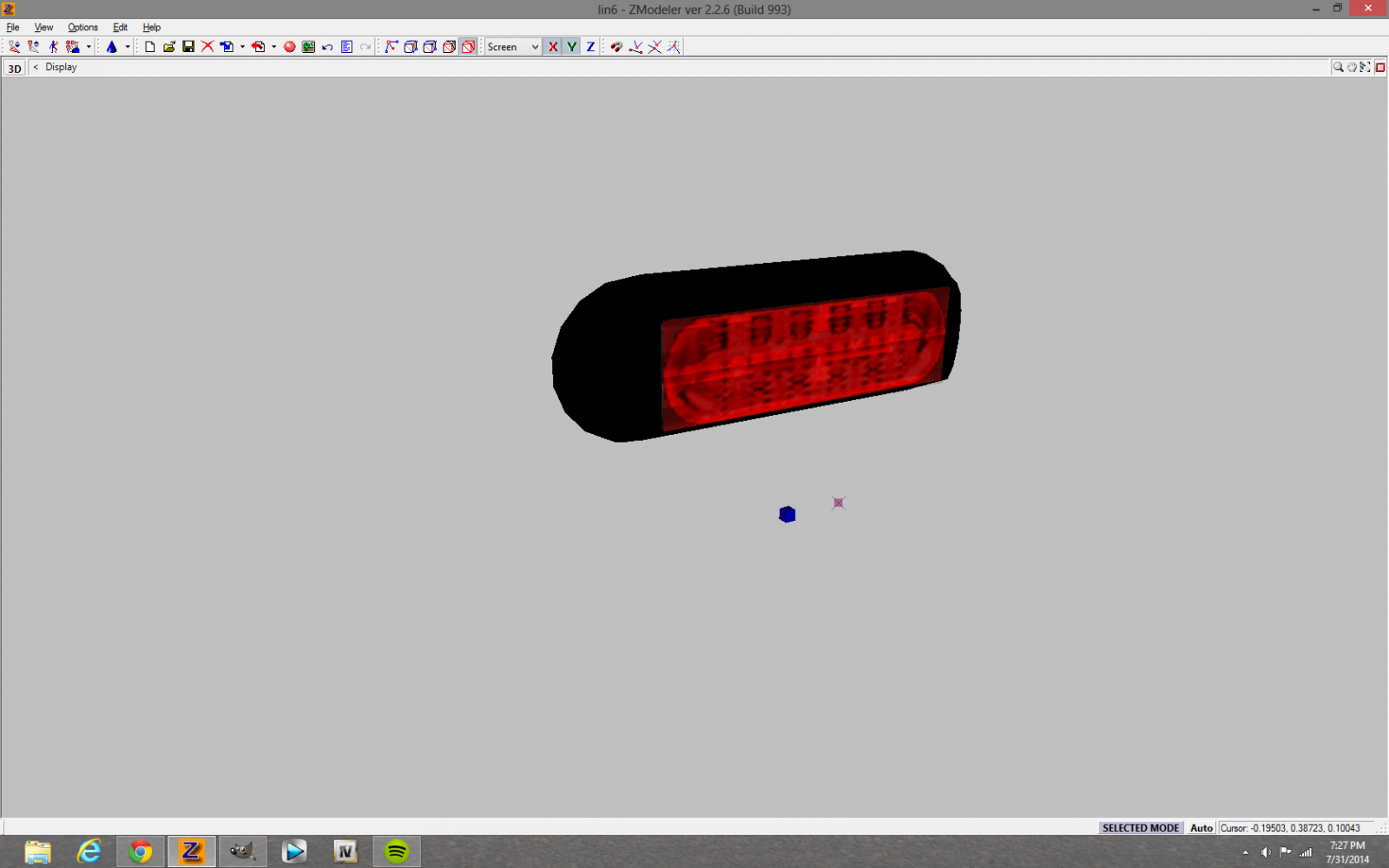Open the File menu

click(x=13, y=27)
